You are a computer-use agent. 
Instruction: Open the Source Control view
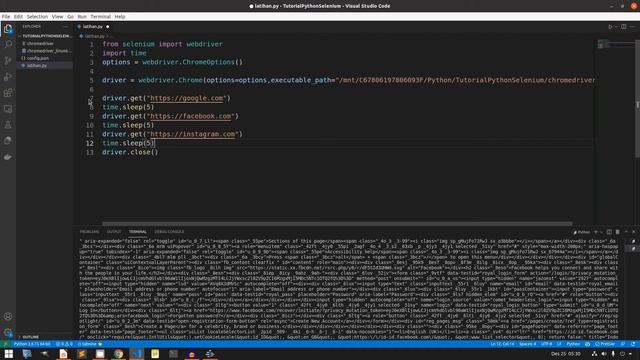[8, 61]
